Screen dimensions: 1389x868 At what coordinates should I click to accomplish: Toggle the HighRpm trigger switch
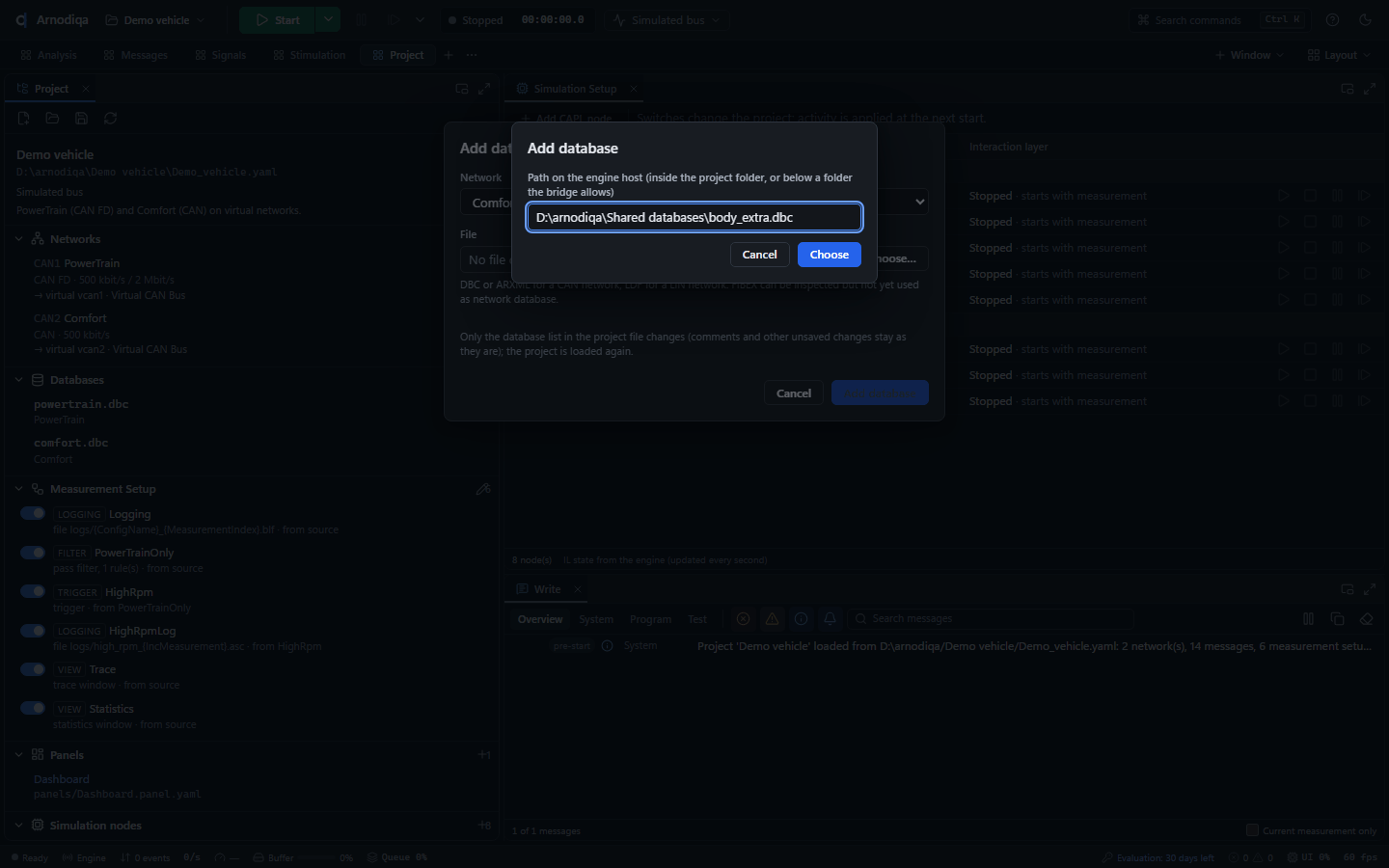[x=33, y=591]
